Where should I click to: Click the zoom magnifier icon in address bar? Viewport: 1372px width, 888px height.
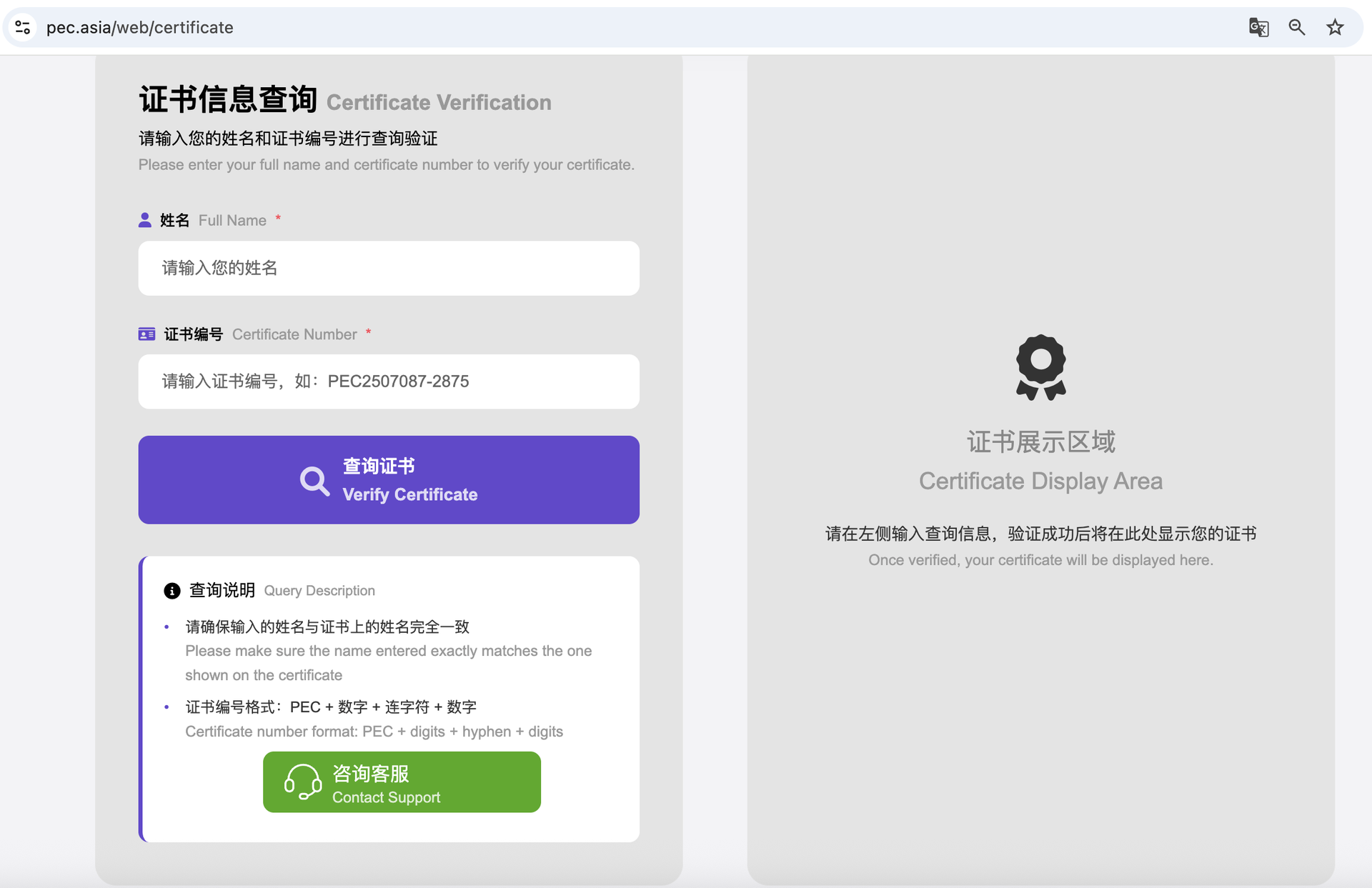point(1296,27)
